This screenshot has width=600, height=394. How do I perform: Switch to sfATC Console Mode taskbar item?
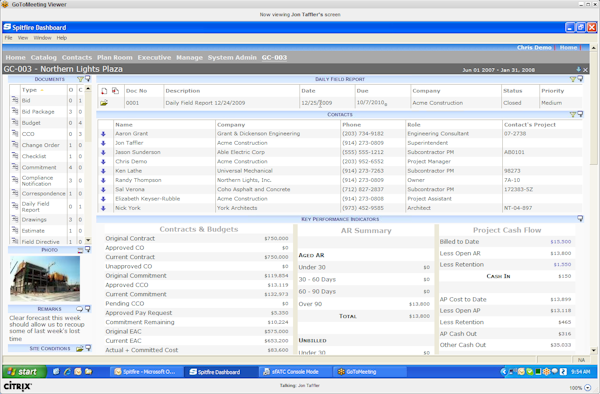[x=295, y=371]
